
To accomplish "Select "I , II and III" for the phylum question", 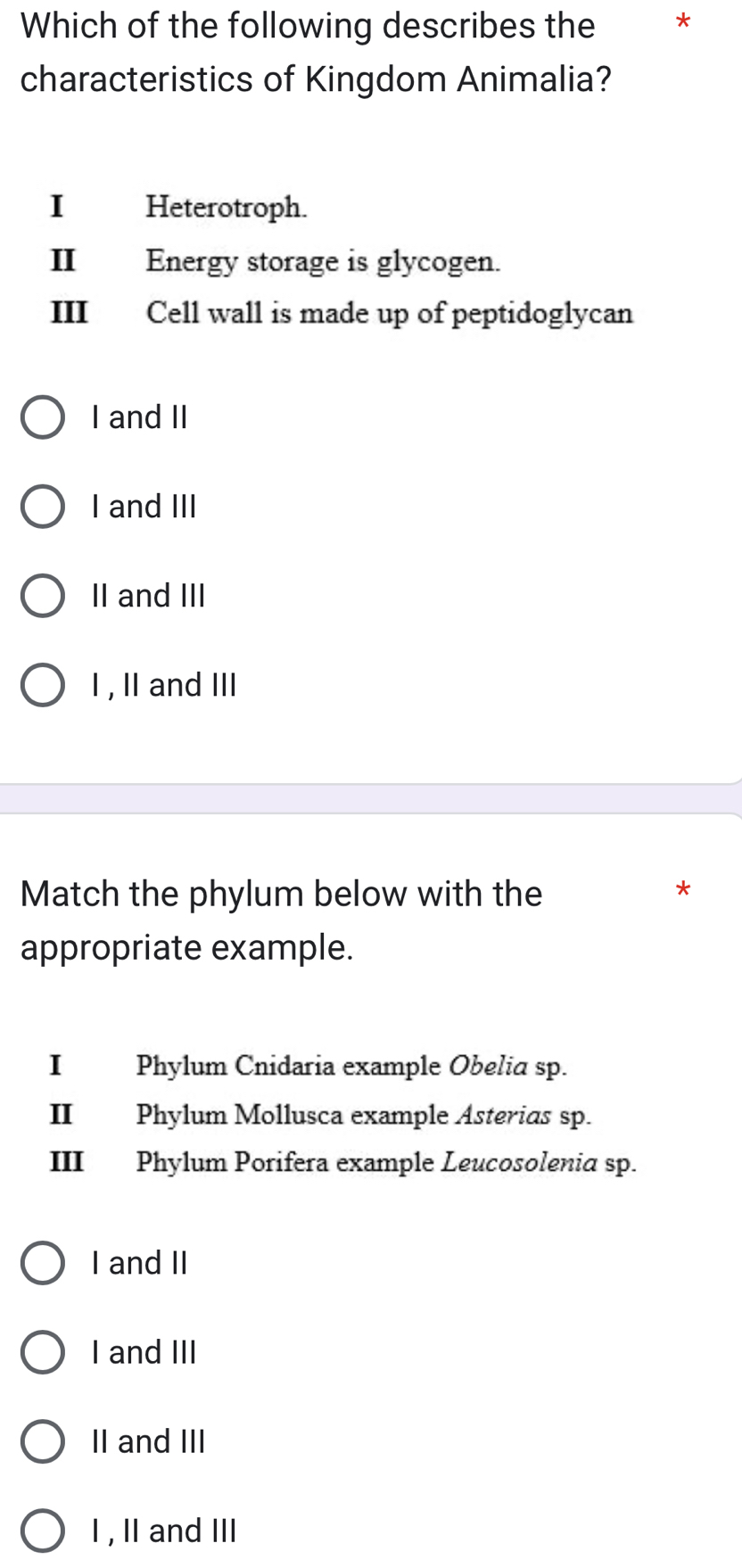I will point(42,1530).
